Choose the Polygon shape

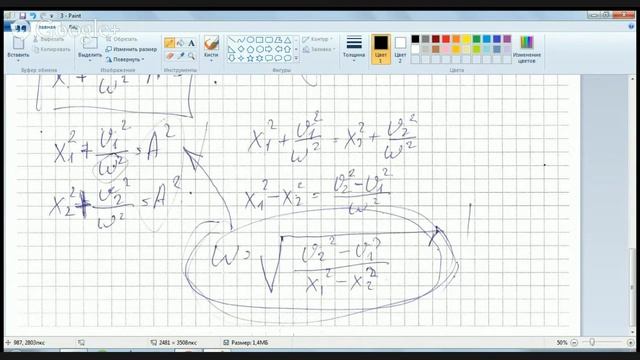click(278, 40)
